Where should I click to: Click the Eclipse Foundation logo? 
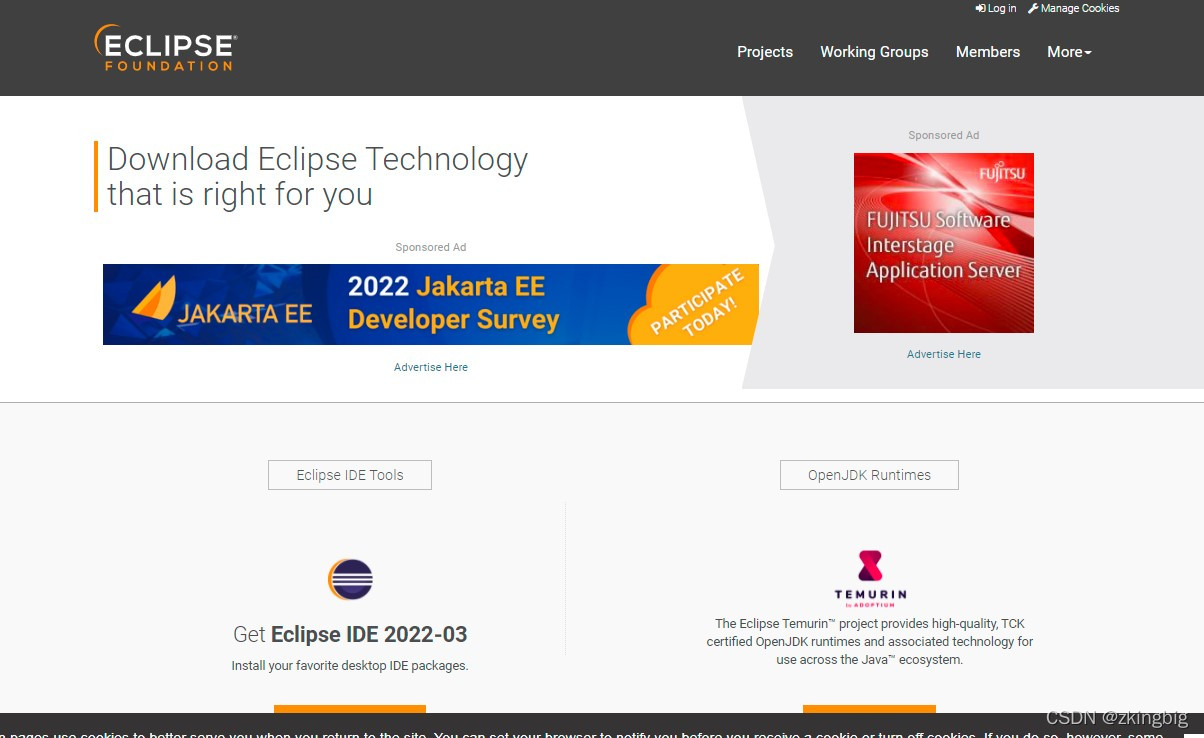click(165, 48)
